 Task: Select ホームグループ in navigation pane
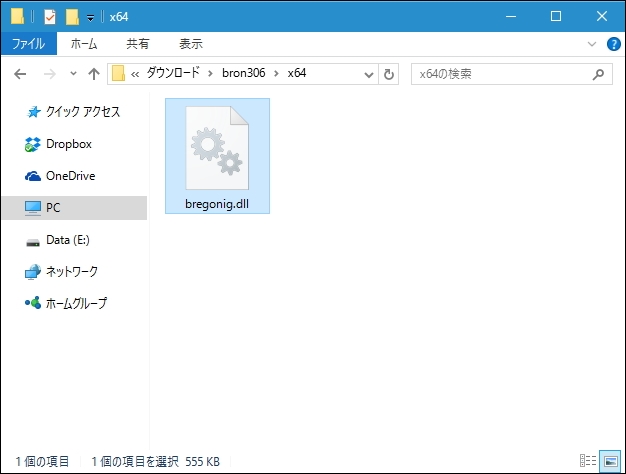tap(77, 303)
